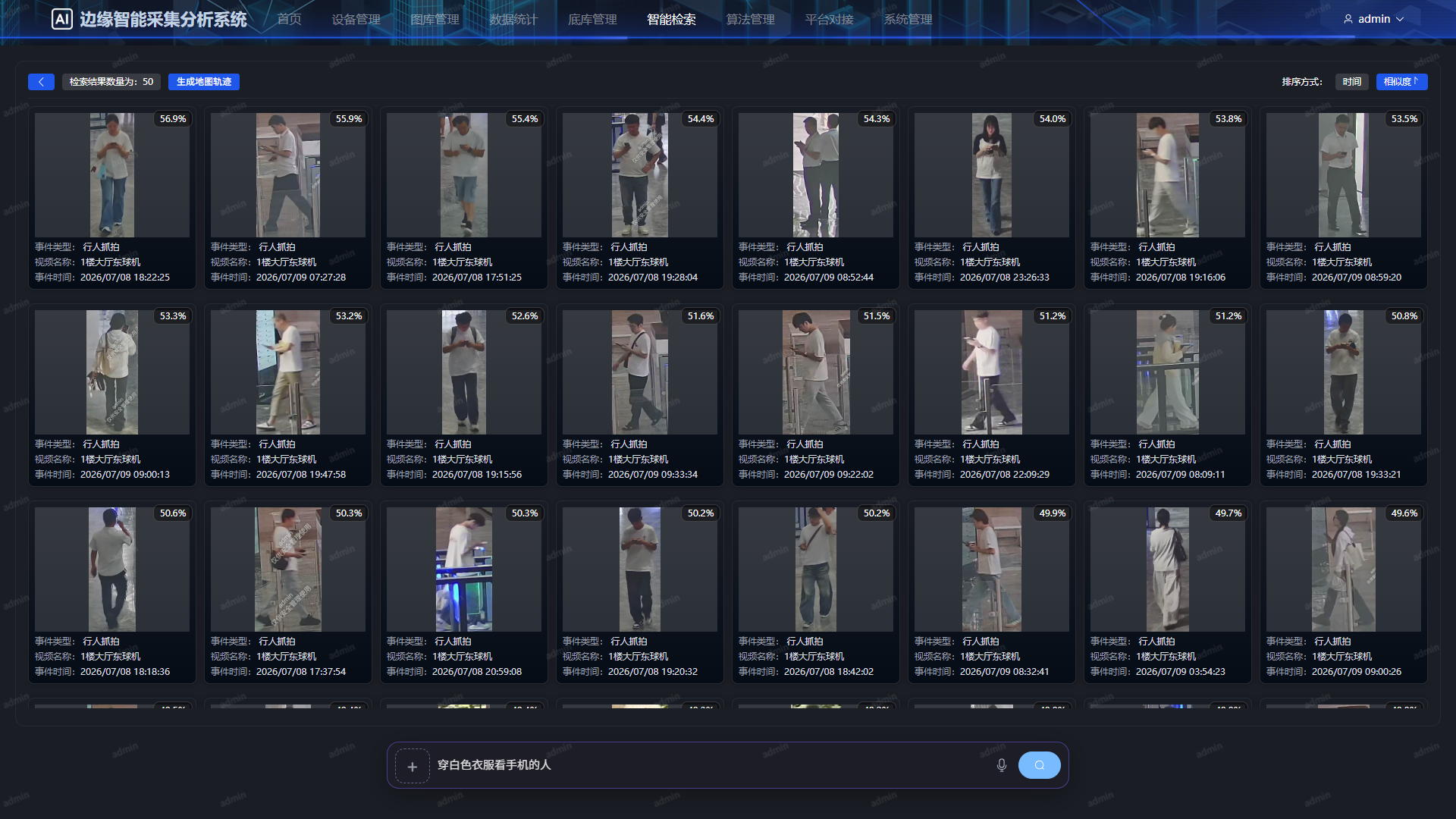Click the timestamp 2026/07/08 17:37:54
Screen dimensions: 1456x819
pos(301,672)
